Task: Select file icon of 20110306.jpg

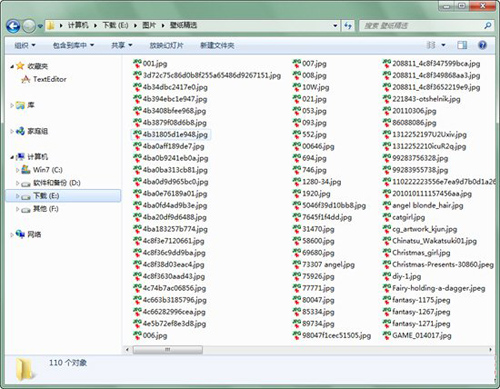Action: coord(387,111)
